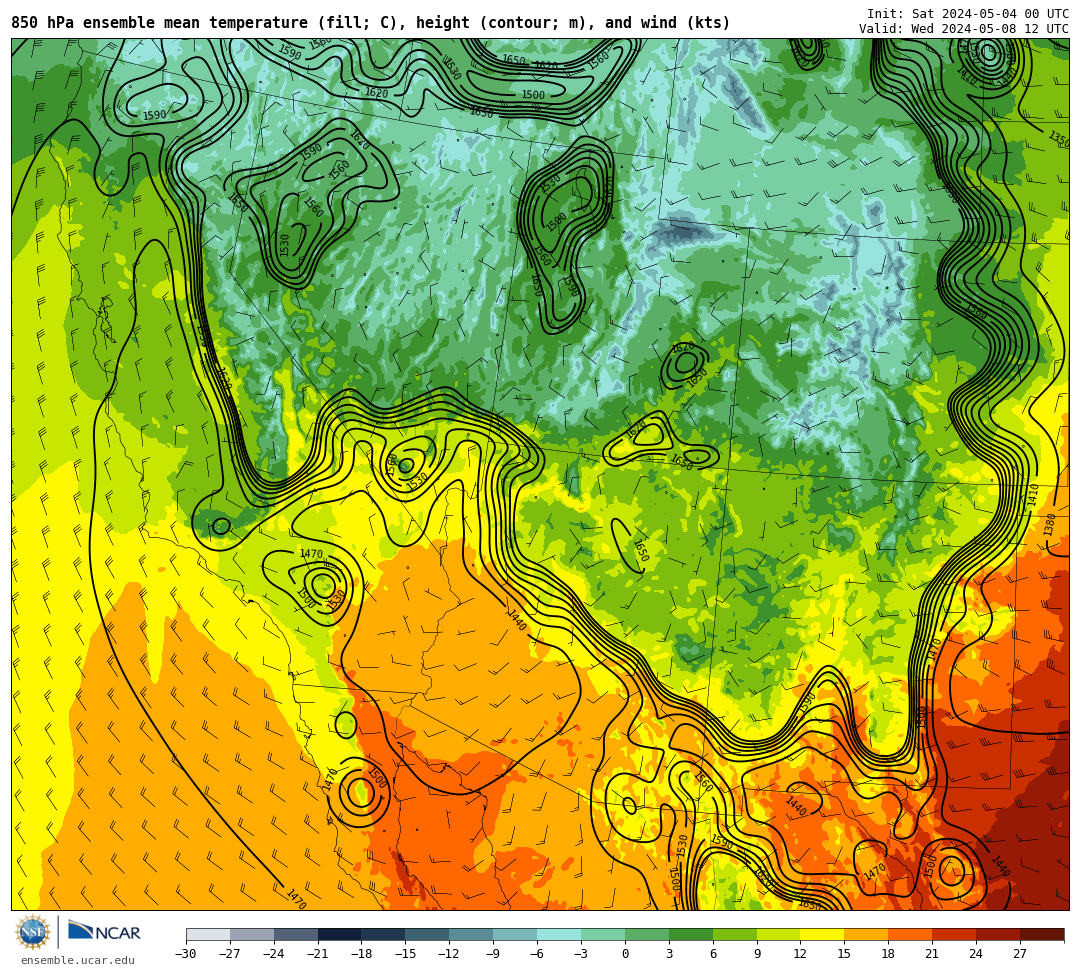Click the 21 to 24 colorbar swatch
The height and width of the screenshot is (973, 1080).
[x=955, y=934]
